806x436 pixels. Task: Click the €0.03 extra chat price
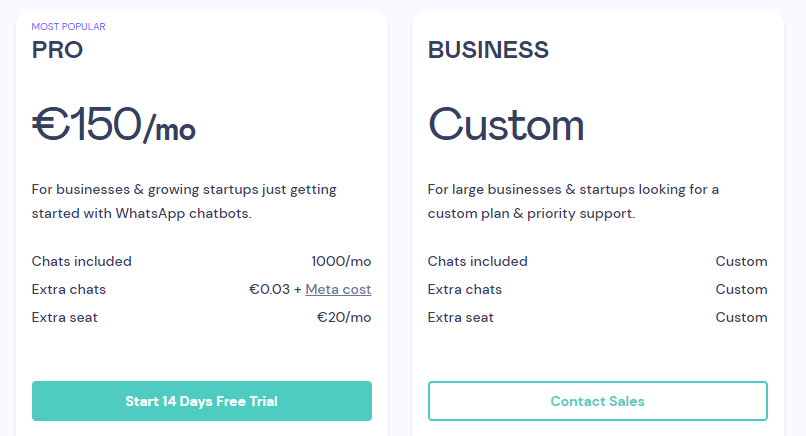click(x=270, y=289)
